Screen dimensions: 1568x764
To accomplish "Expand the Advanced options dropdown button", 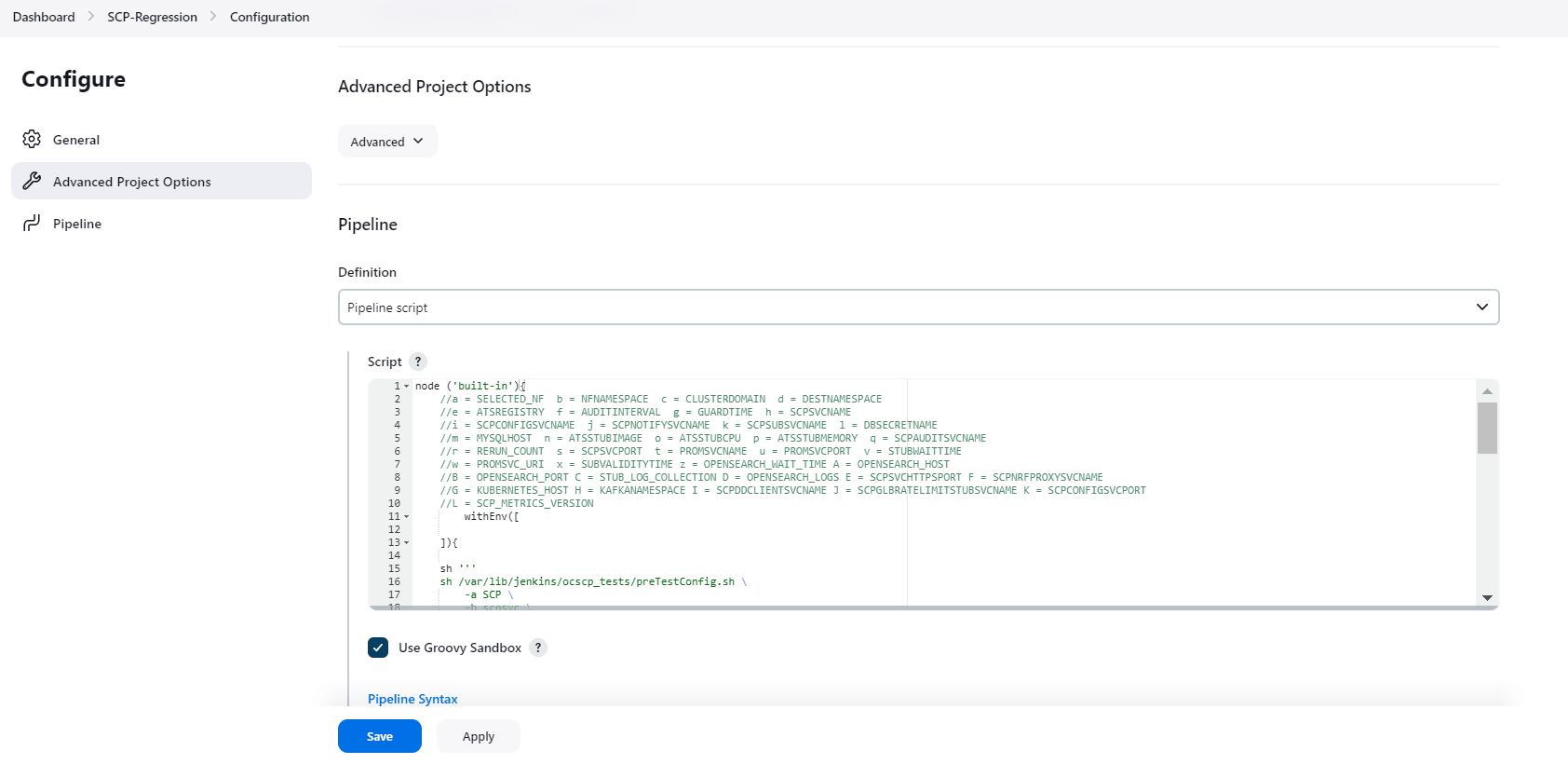I will coord(387,141).
